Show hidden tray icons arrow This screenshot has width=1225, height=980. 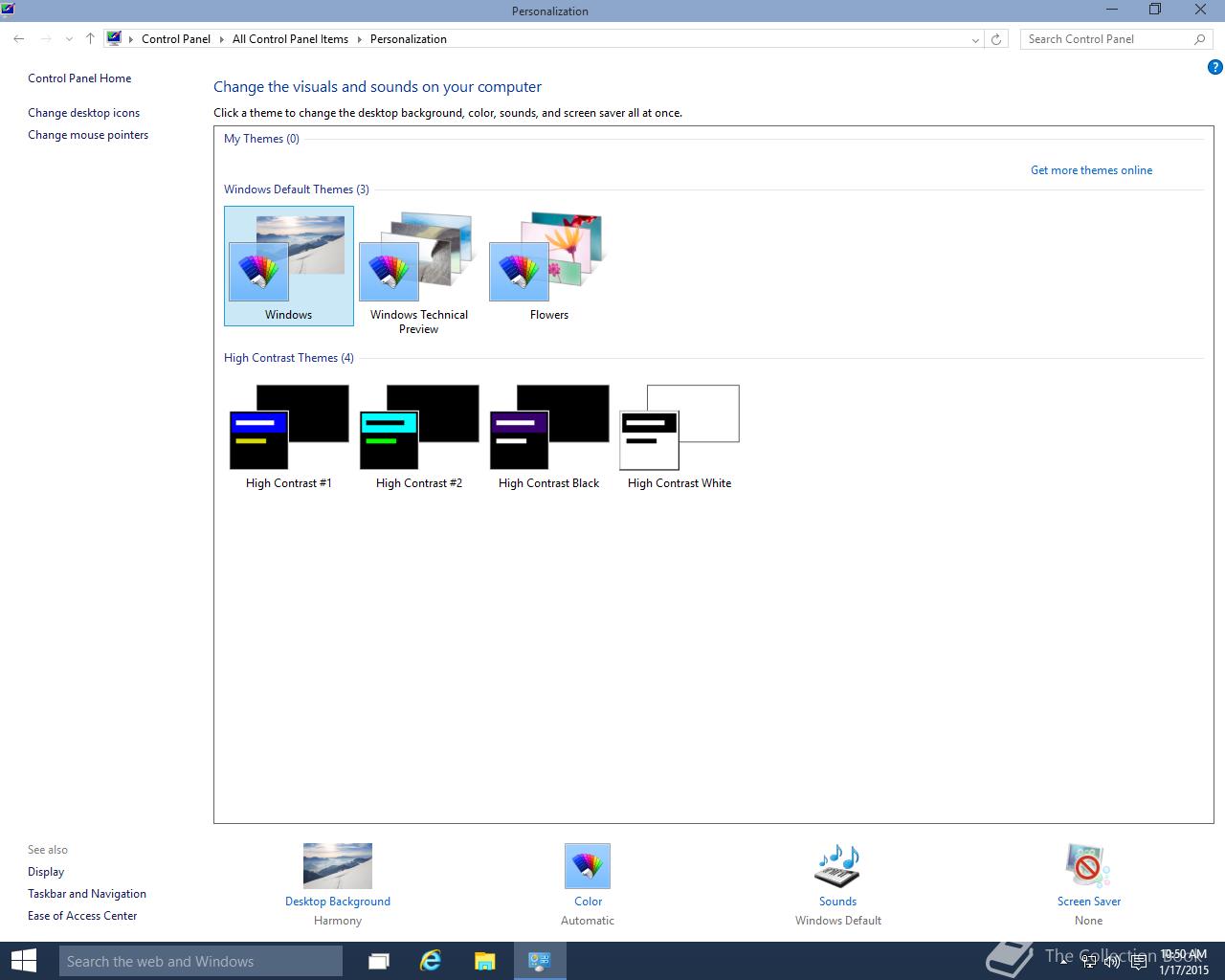point(1063,962)
